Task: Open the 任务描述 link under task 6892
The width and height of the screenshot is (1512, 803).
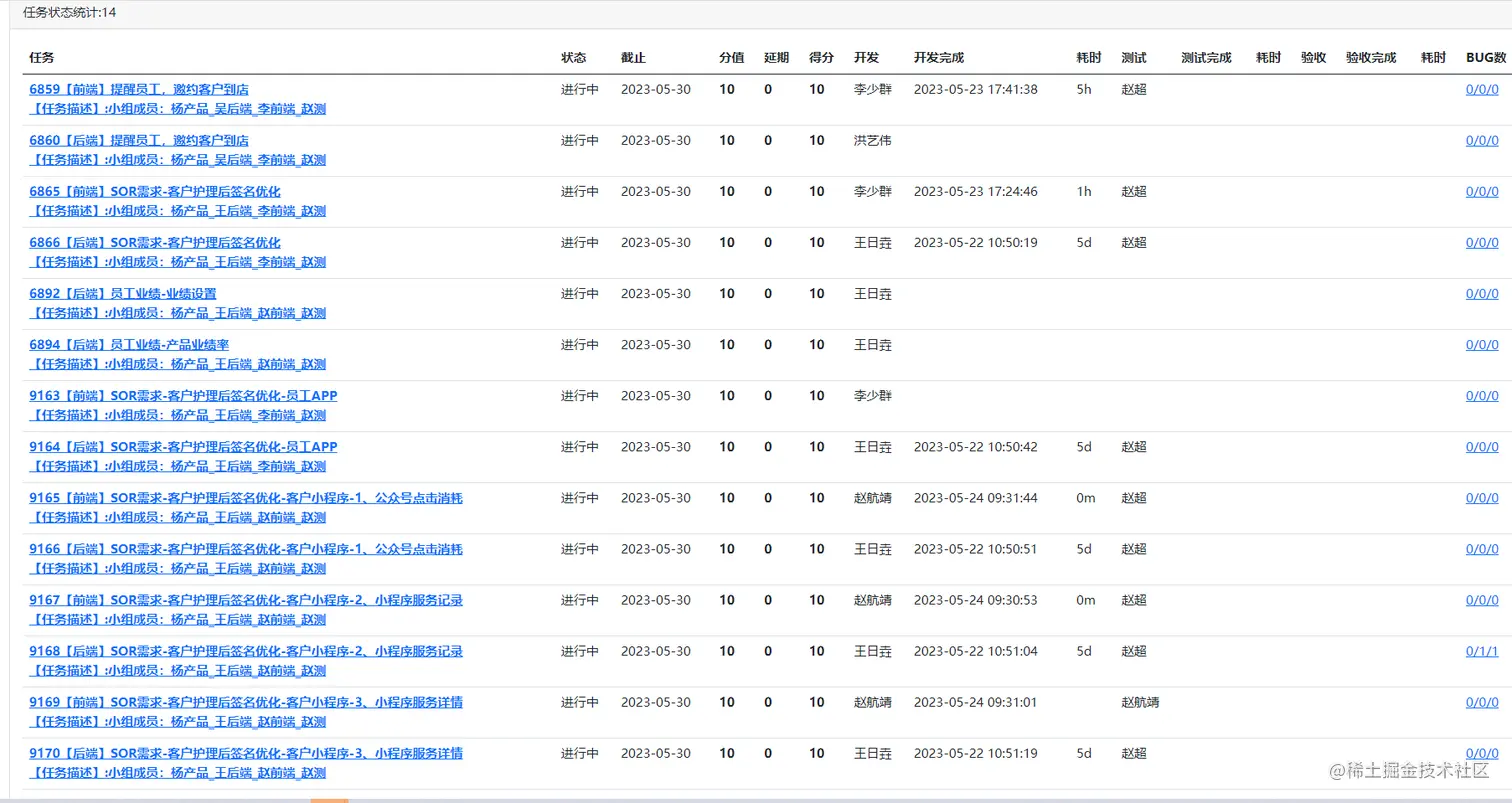Action: (x=177, y=313)
